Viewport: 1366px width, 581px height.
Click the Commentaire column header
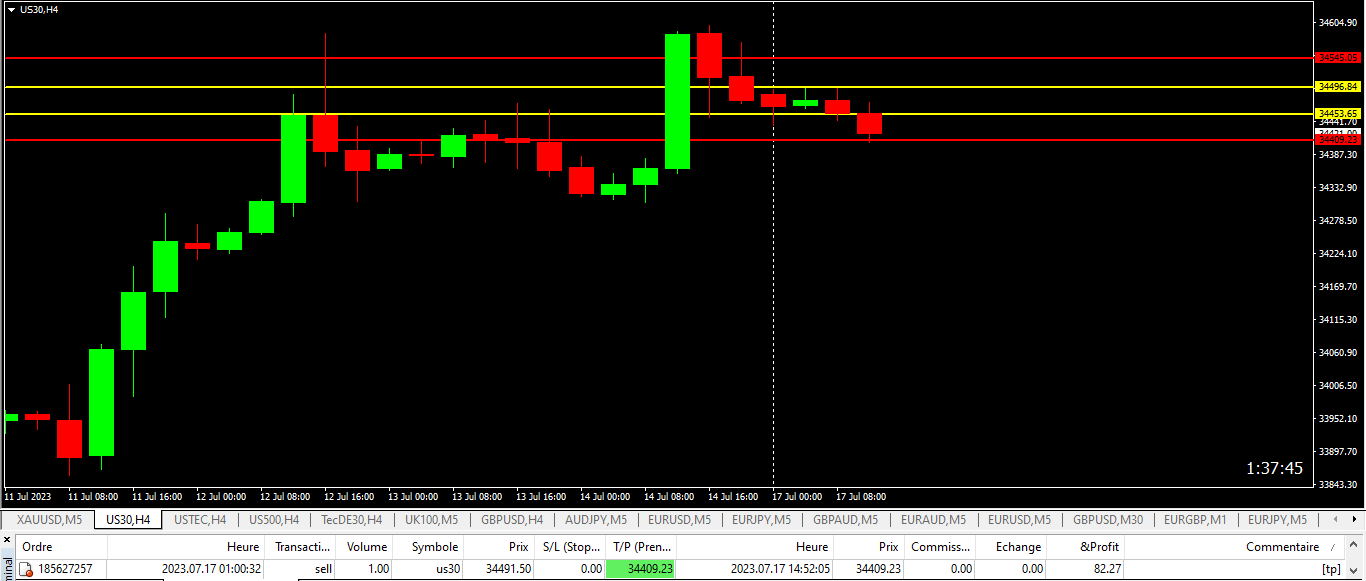click(x=1282, y=547)
